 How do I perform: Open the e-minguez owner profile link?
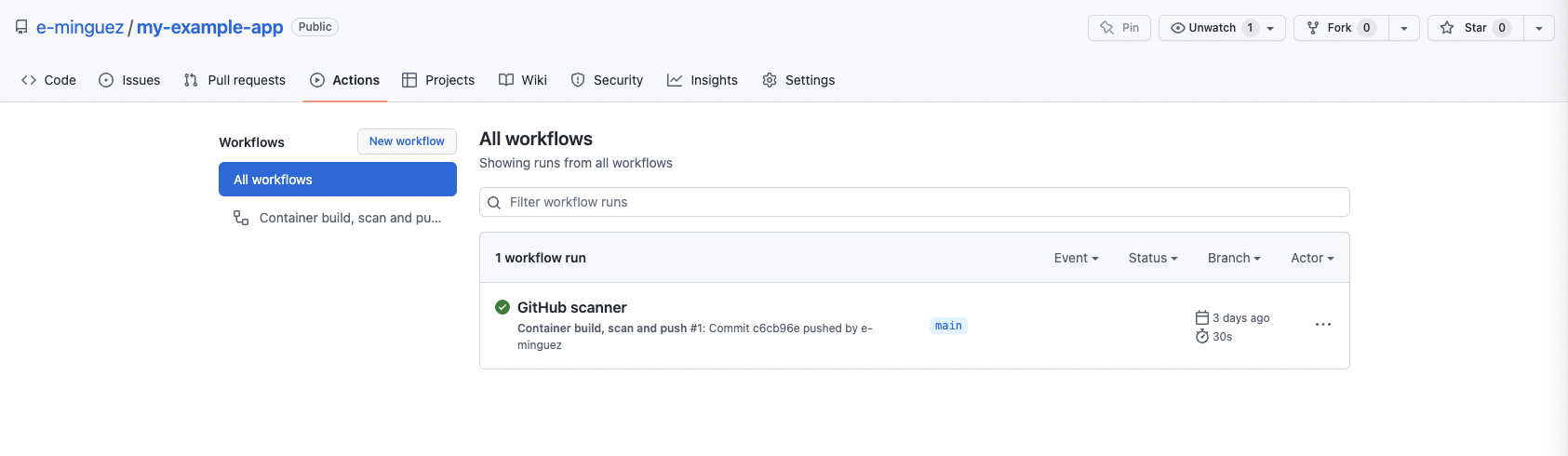tap(80, 27)
